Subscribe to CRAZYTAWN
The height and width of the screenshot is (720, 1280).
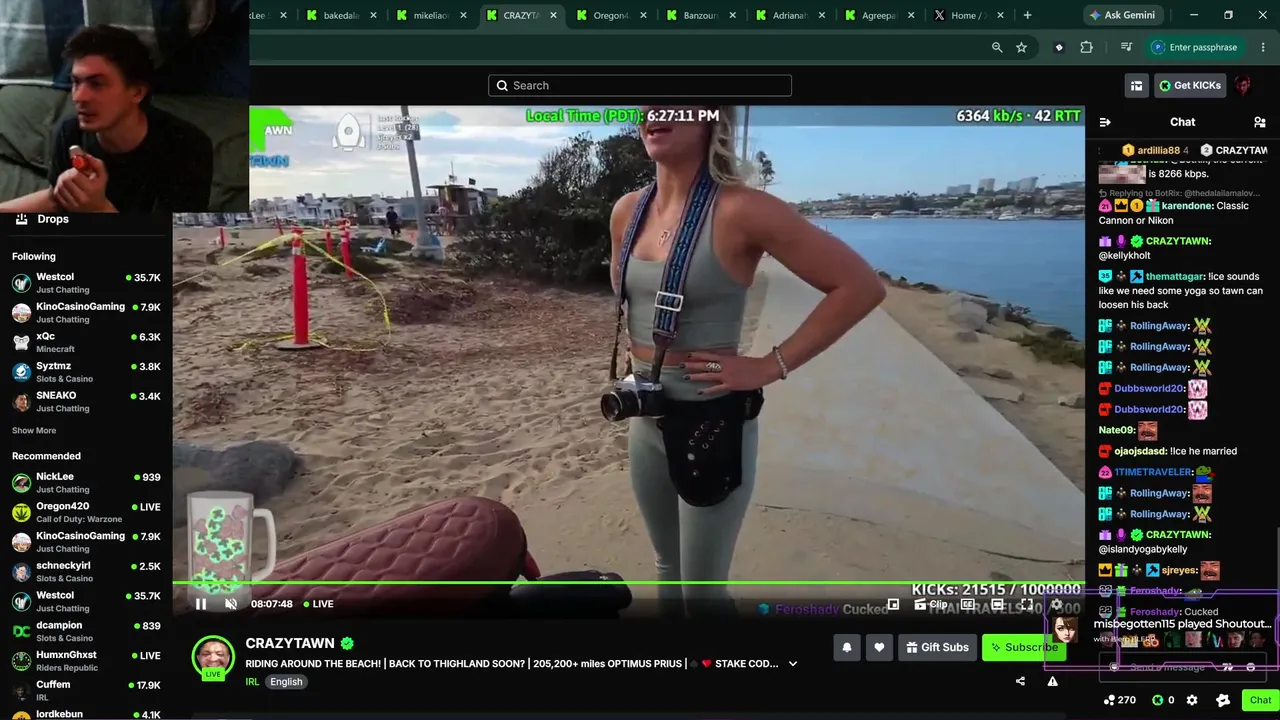pos(1024,647)
